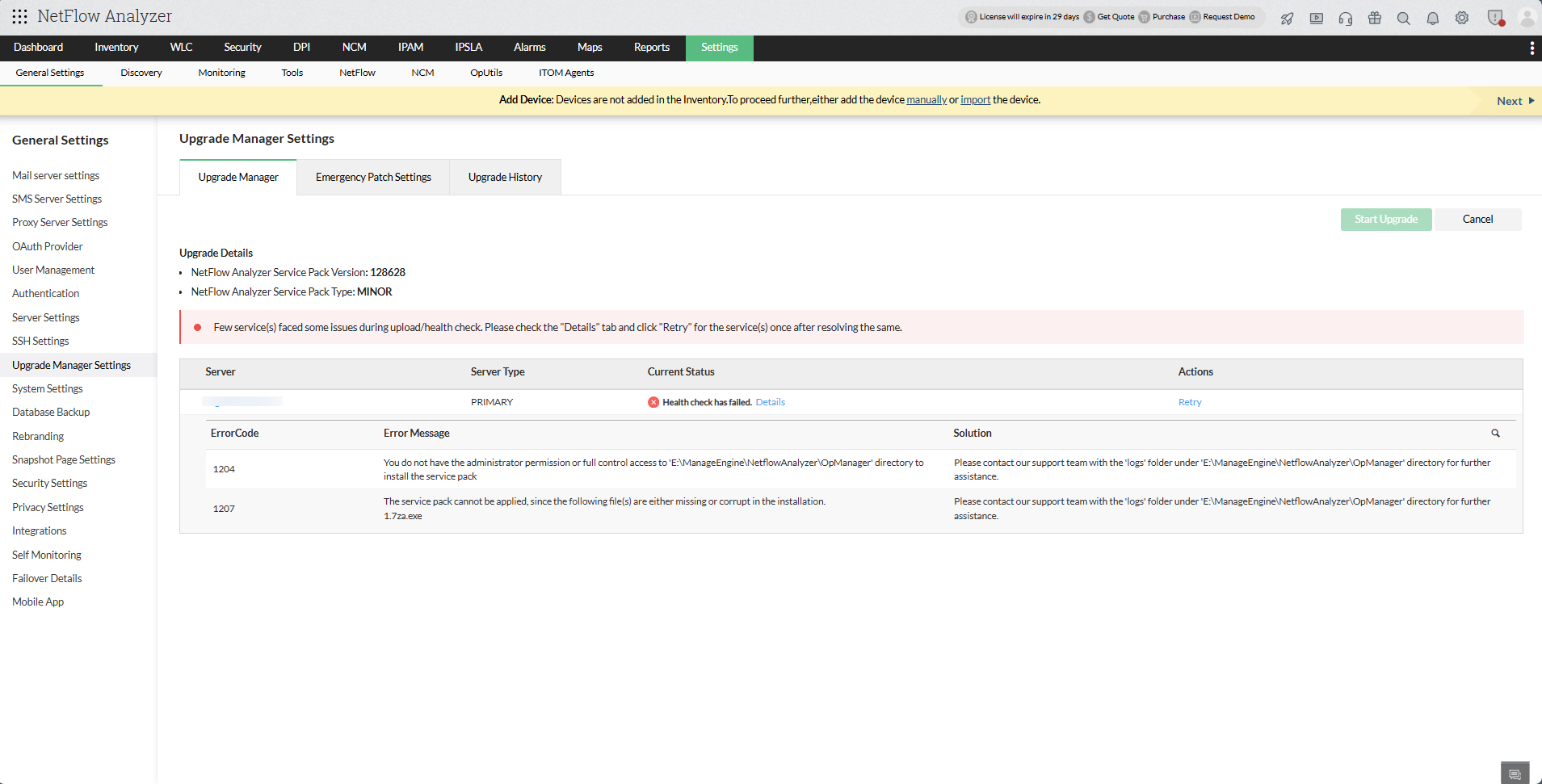Open Self Monitoring

(x=47, y=555)
